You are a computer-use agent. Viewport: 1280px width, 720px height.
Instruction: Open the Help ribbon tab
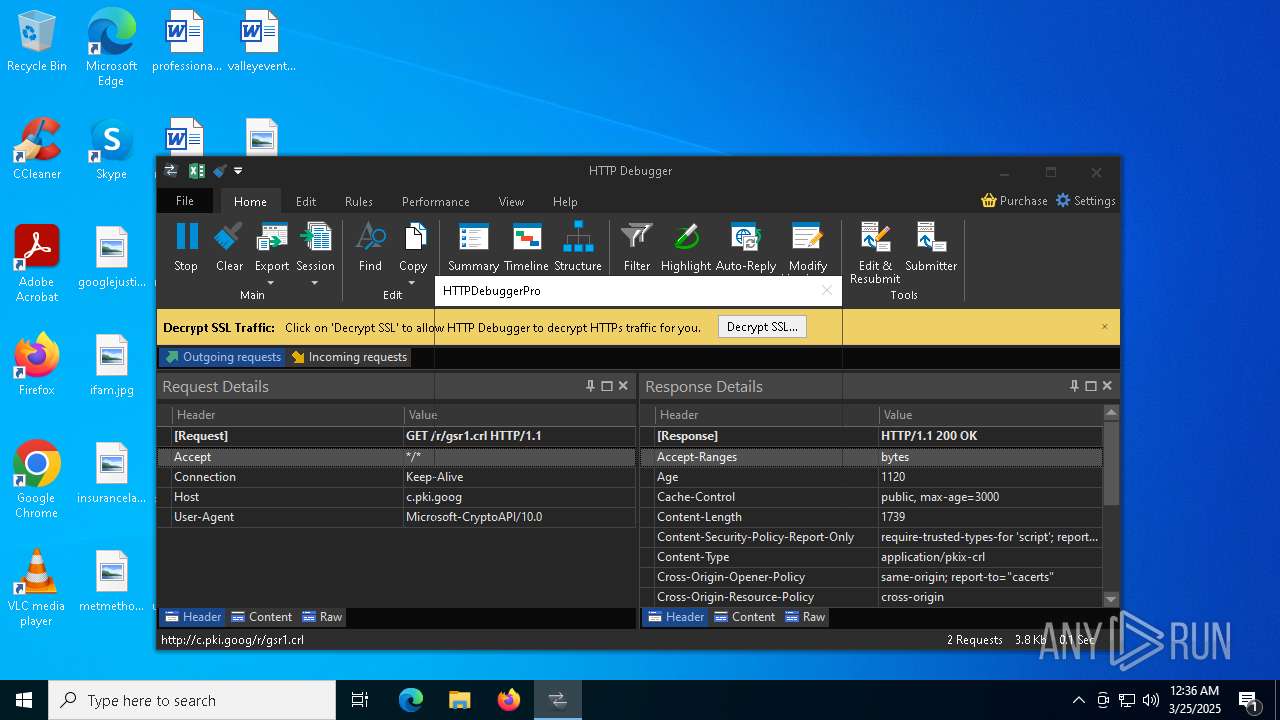(565, 201)
